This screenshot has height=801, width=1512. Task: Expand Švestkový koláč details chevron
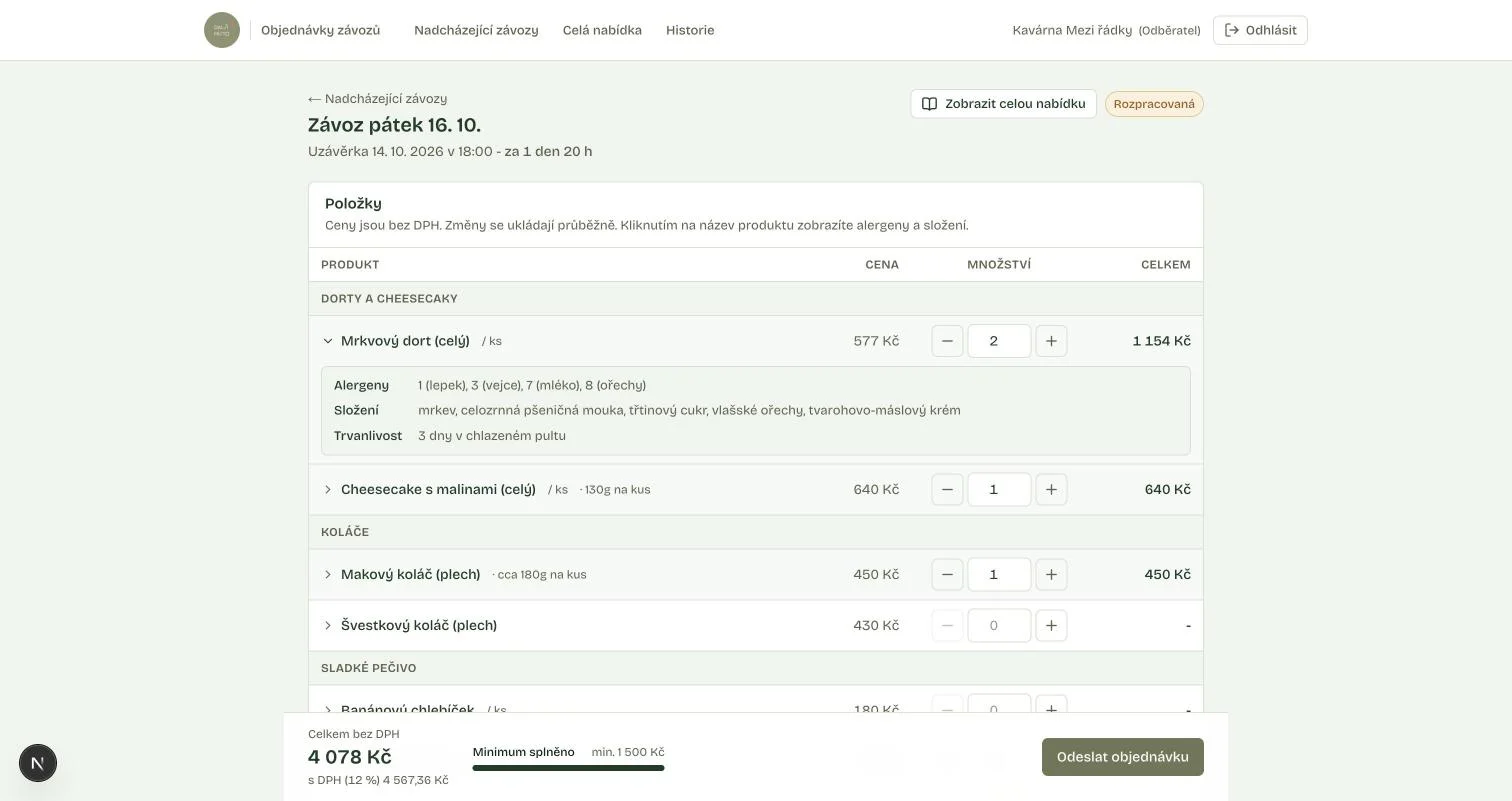tap(327, 625)
